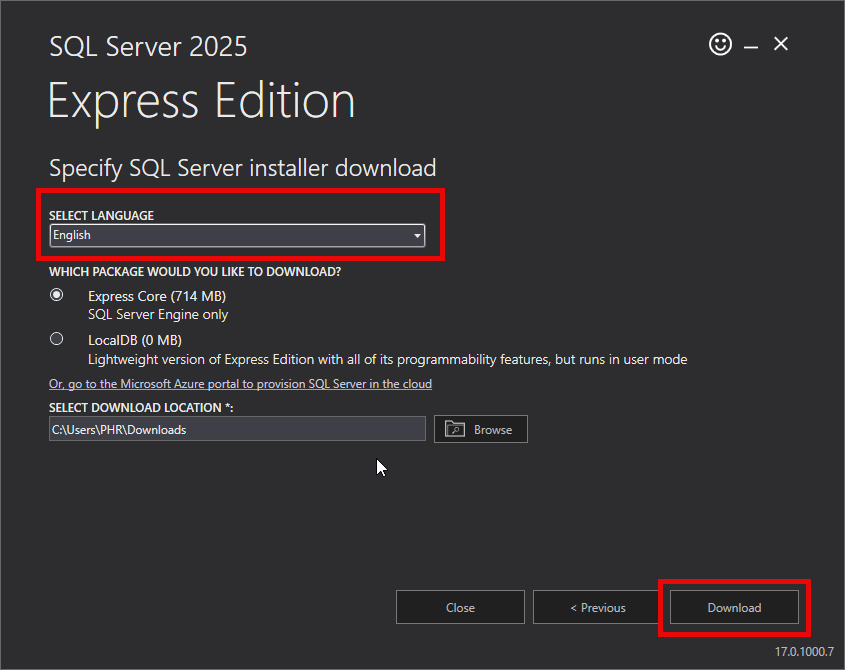Click the folder icon on Browse button
Screen dimensions: 845x670
point(455,429)
